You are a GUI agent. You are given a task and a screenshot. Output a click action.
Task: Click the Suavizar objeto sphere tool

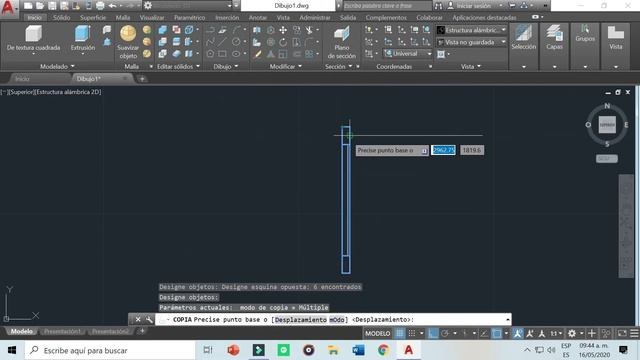pyautogui.click(x=128, y=42)
